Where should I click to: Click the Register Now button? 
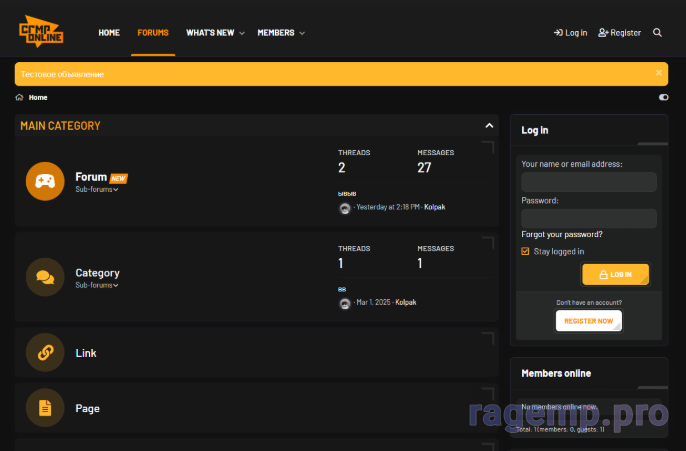(588, 321)
